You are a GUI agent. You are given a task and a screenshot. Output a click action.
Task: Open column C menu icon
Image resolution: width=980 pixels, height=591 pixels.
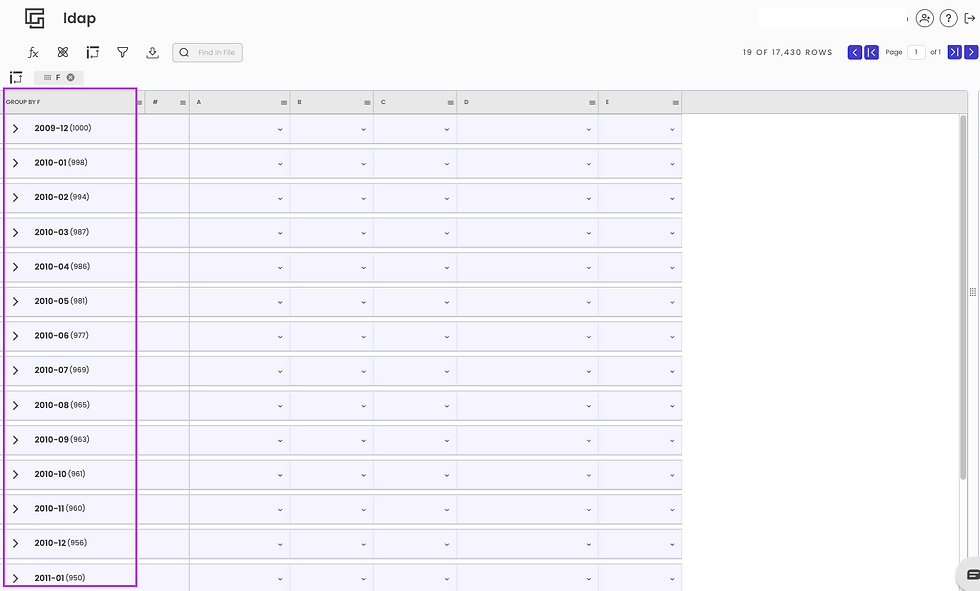451,102
